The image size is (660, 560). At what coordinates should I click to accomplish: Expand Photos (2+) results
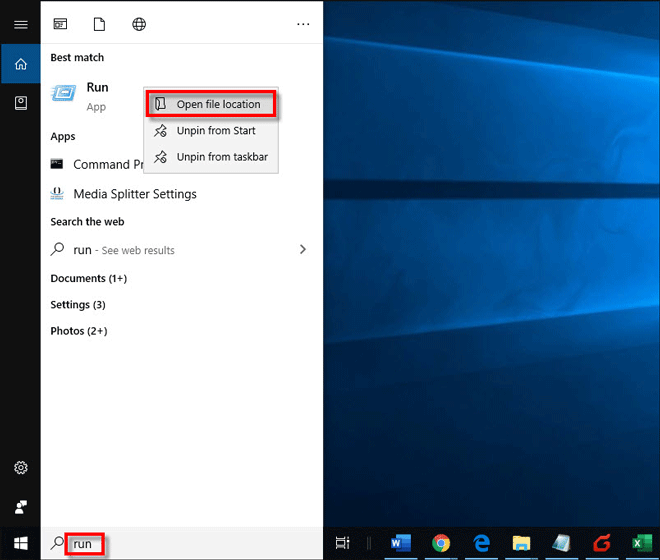tap(79, 331)
